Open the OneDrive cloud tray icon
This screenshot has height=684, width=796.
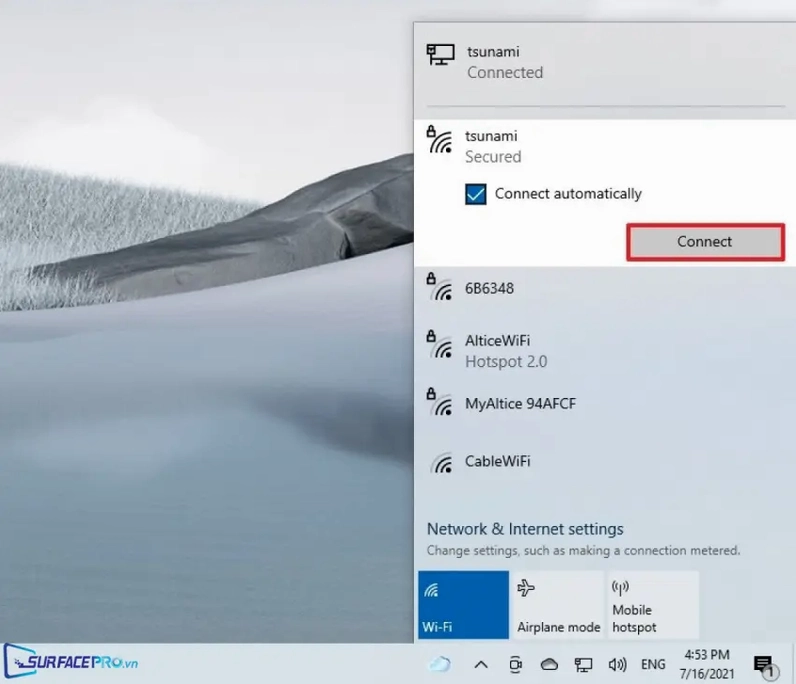[x=549, y=664]
